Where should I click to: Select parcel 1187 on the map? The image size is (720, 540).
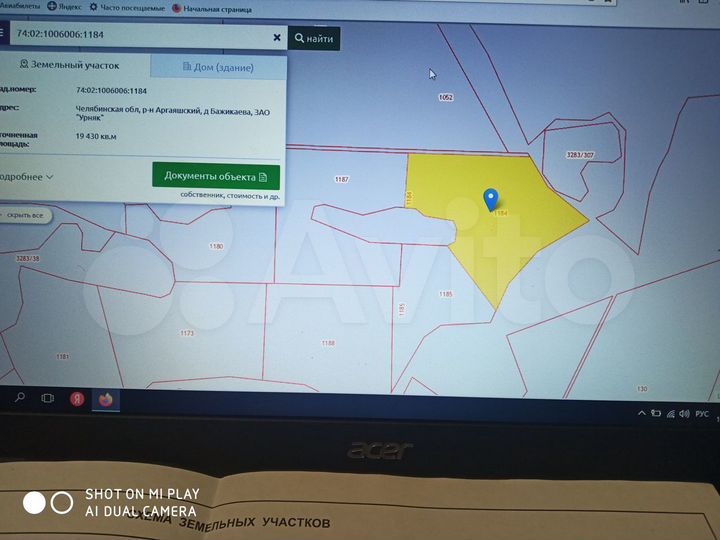click(342, 179)
